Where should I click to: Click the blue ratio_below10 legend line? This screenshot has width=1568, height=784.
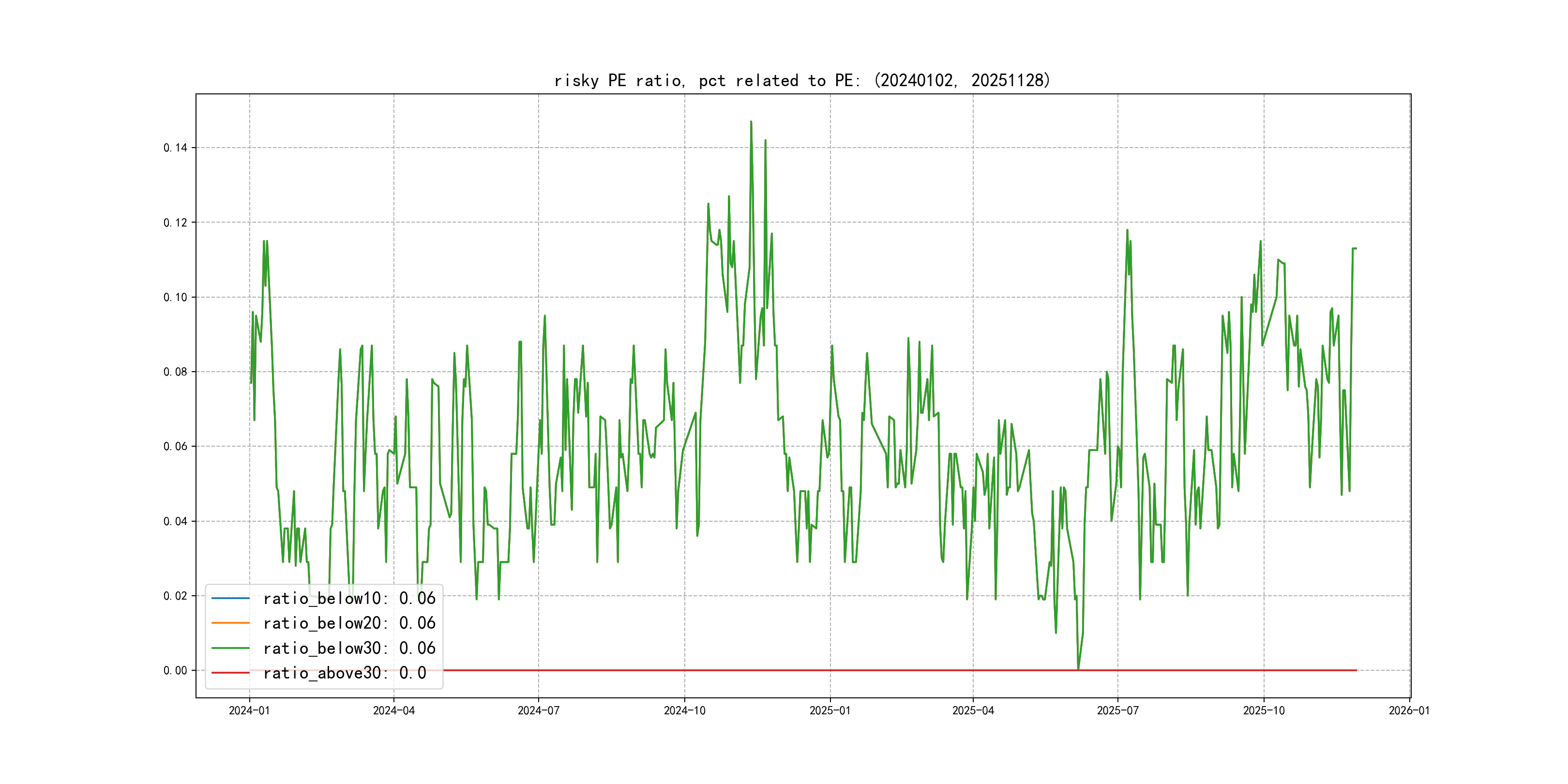(230, 598)
